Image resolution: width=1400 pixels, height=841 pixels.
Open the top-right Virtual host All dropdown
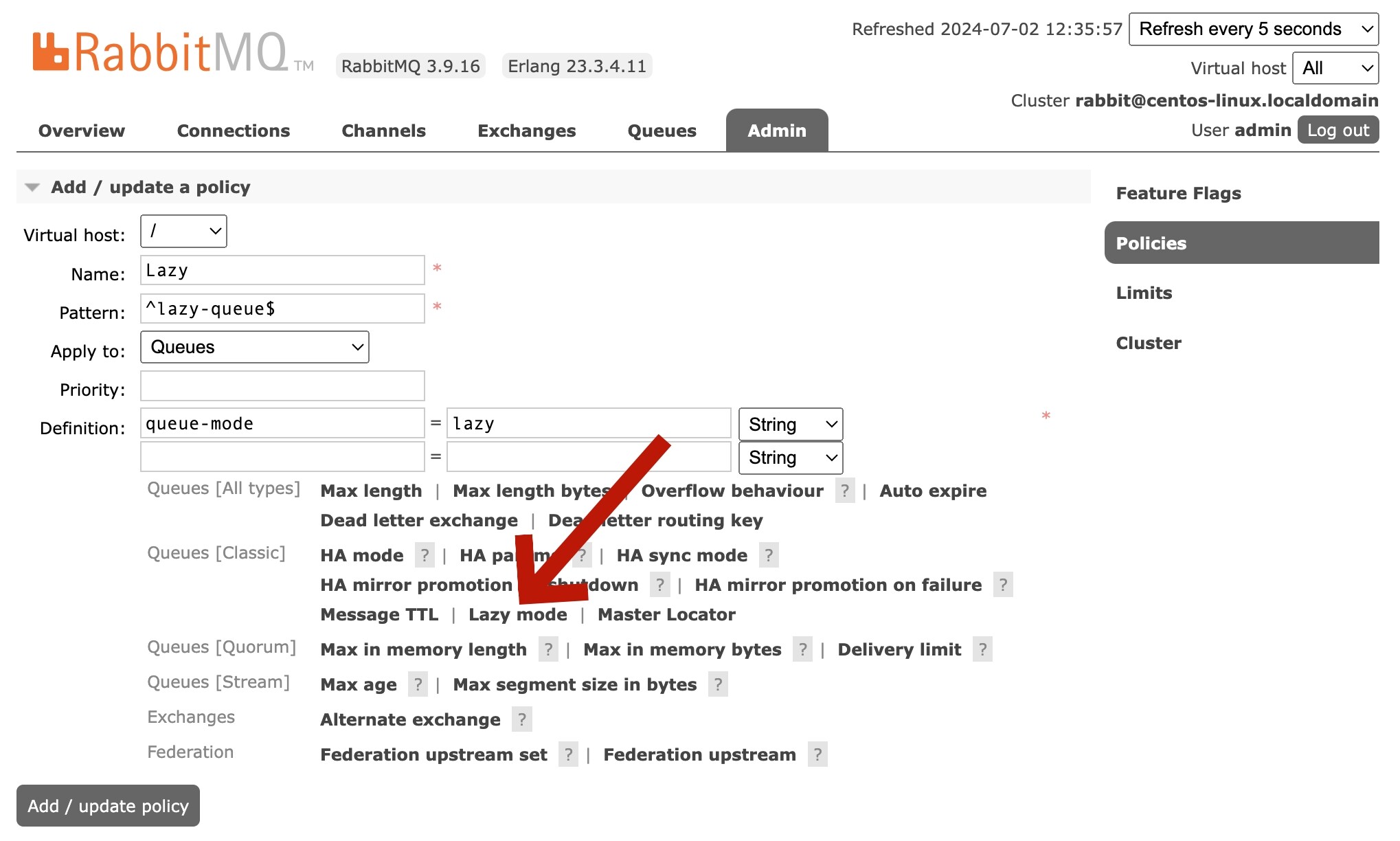tap(1335, 68)
